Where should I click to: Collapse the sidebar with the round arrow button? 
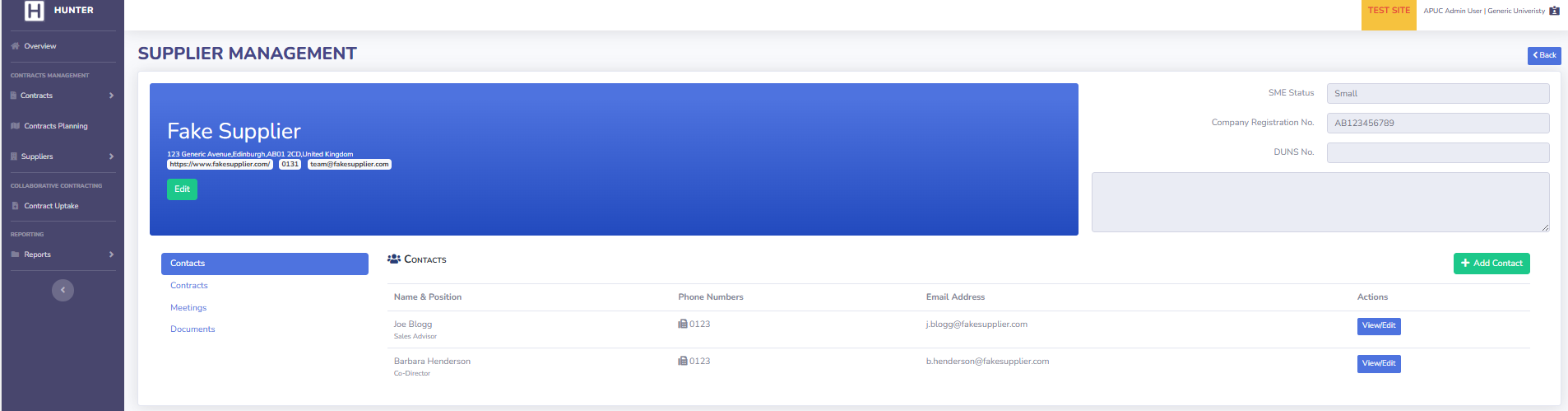pos(63,290)
